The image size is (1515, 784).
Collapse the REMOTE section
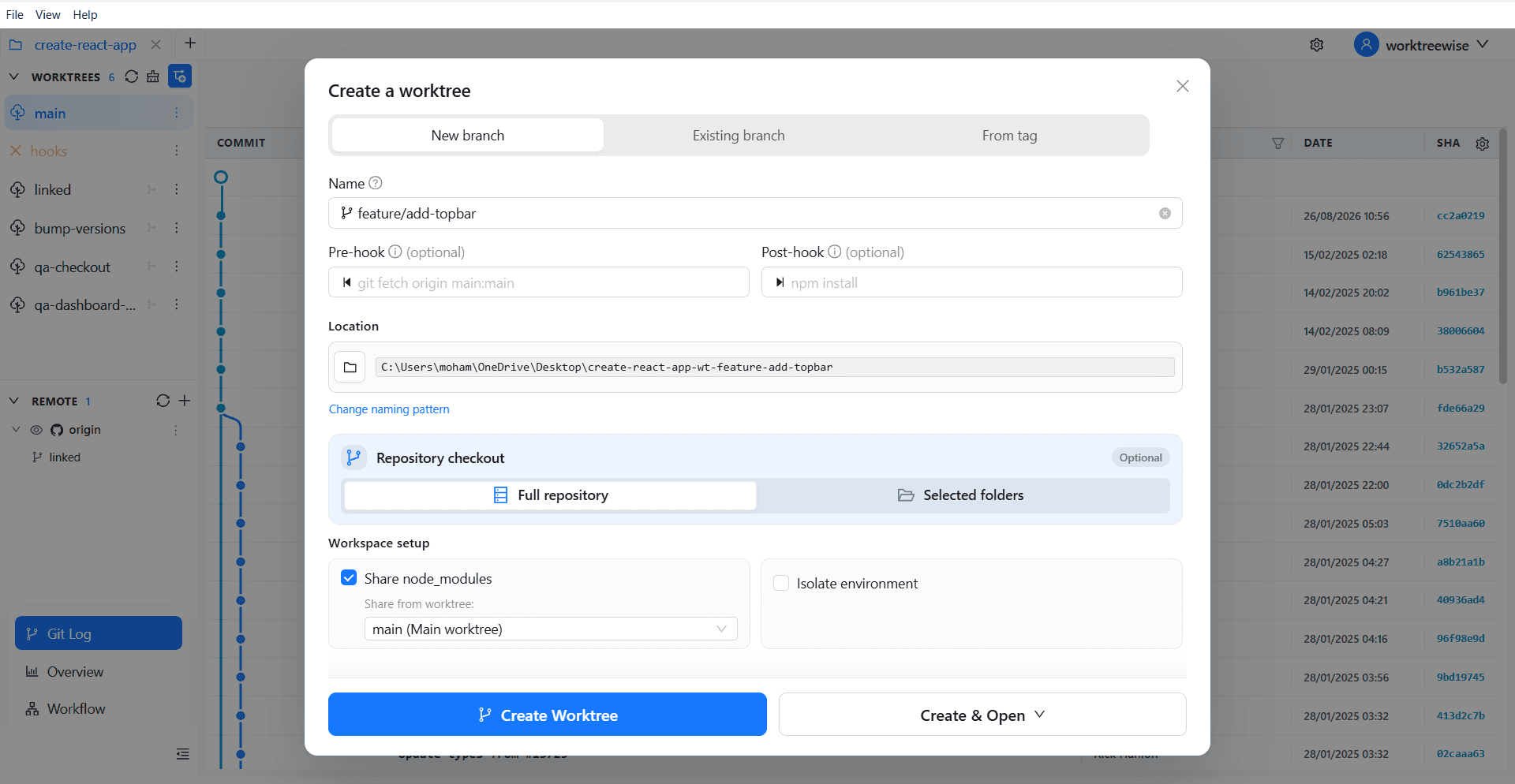[13, 401]
